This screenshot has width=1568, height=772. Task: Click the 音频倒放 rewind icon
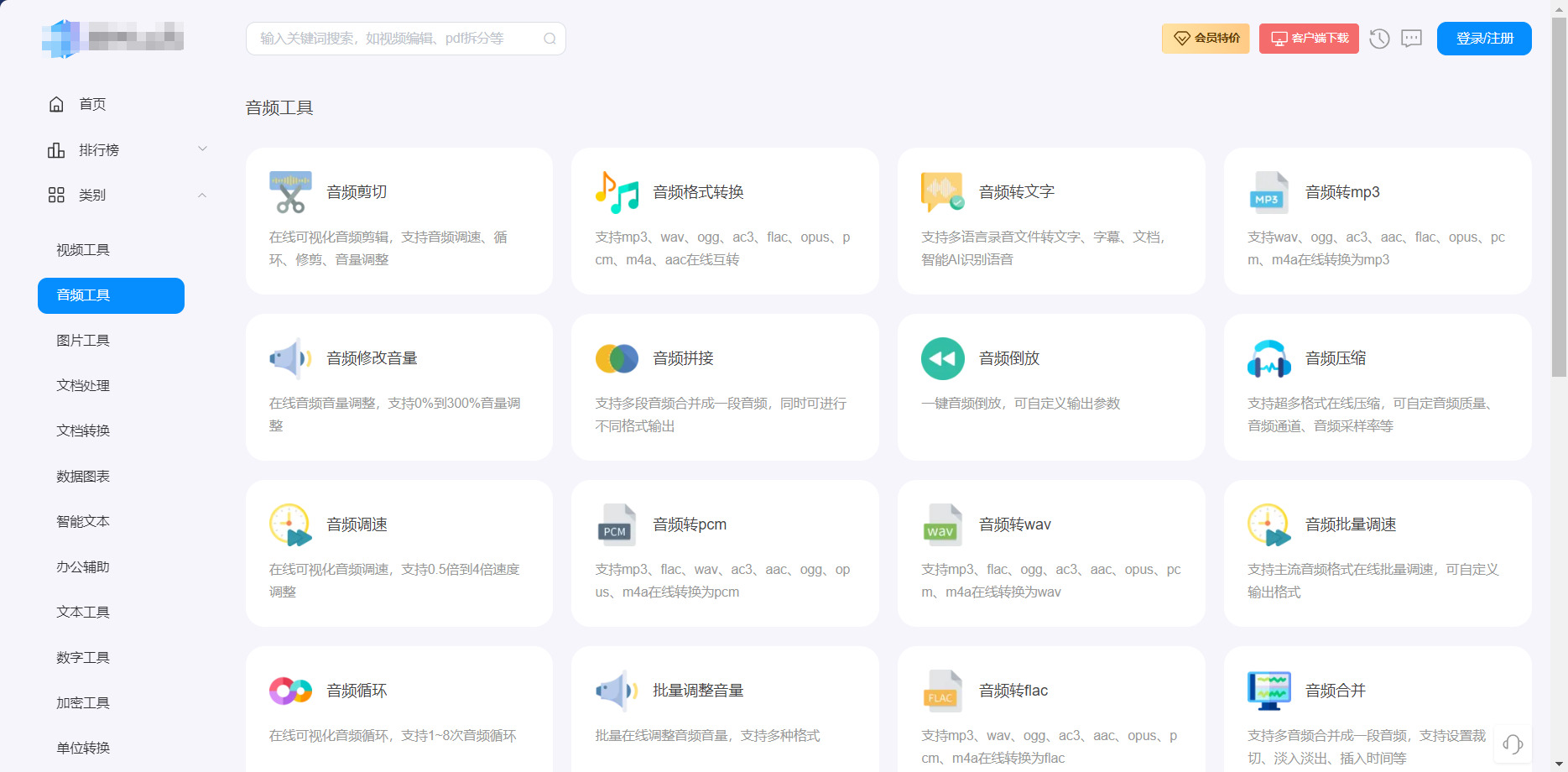(x=943, y=358)
